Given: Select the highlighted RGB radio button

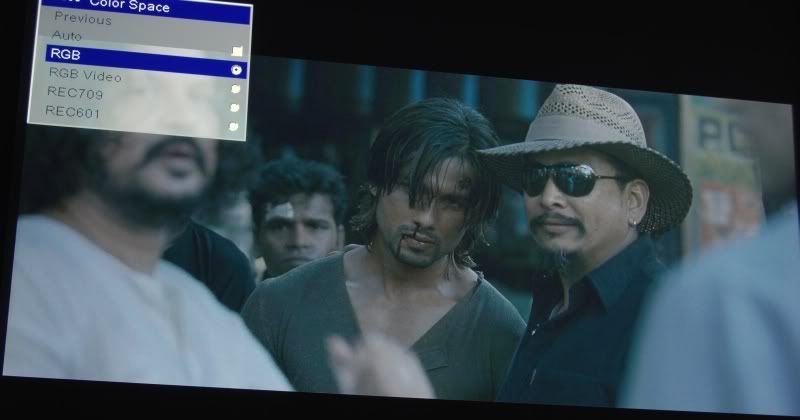Looking at the screenshot, I should 236,69.
